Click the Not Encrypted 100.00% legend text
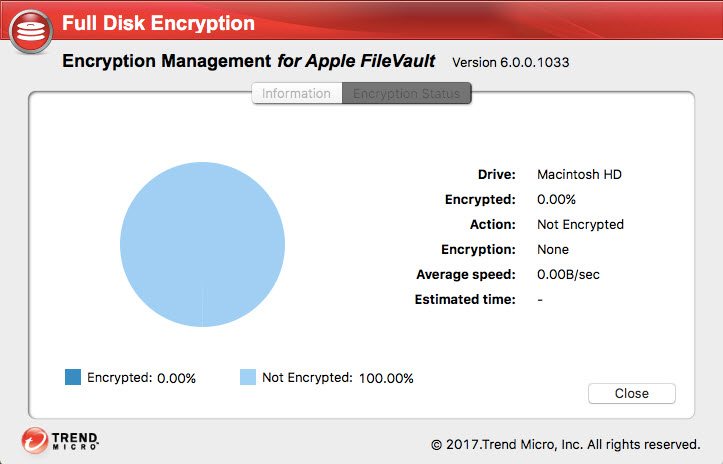The width and height of the screenshot is (723, 464). pyautogui.click(x=337, y=378)
